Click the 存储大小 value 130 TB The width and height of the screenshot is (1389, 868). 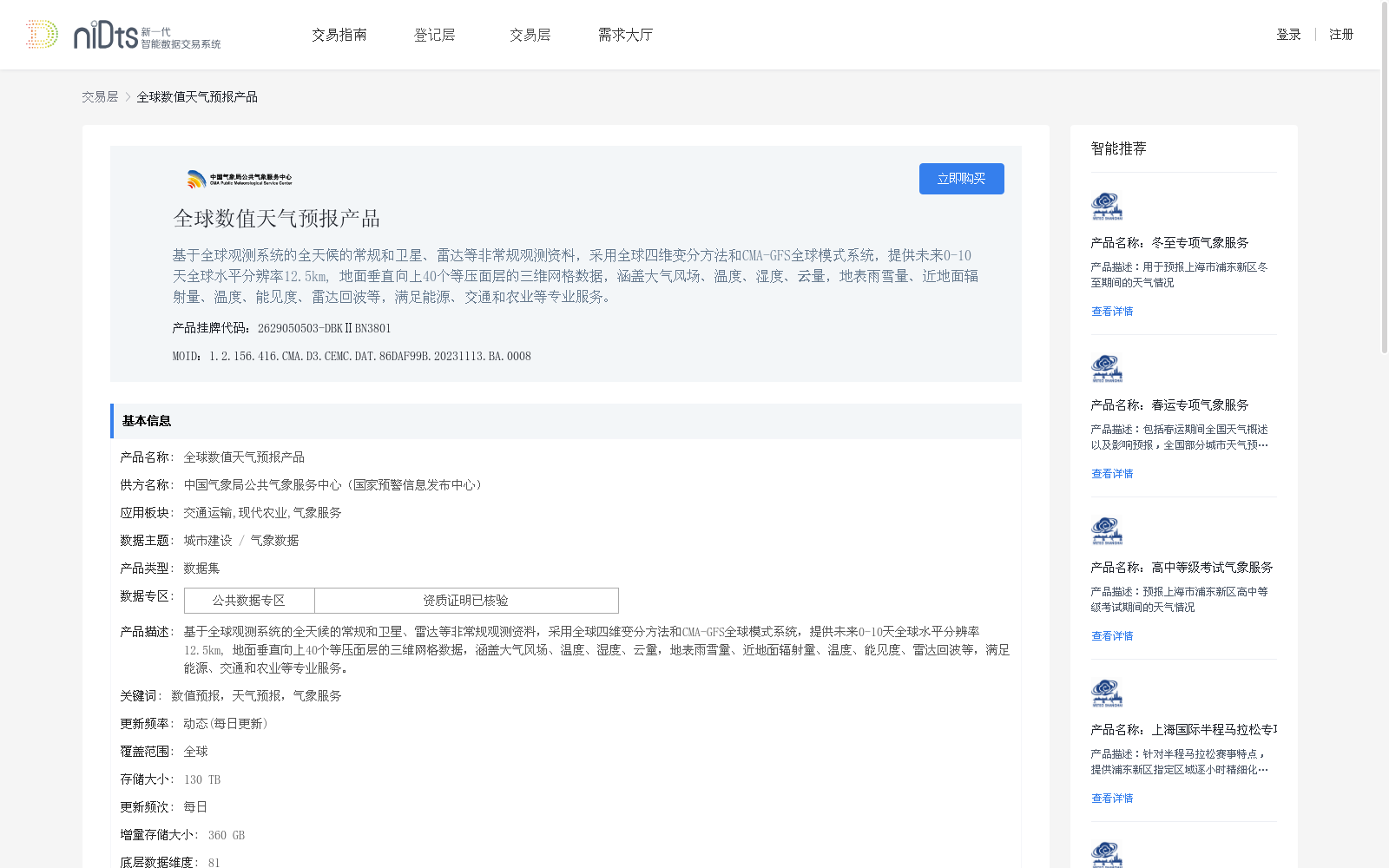point(202,779)
